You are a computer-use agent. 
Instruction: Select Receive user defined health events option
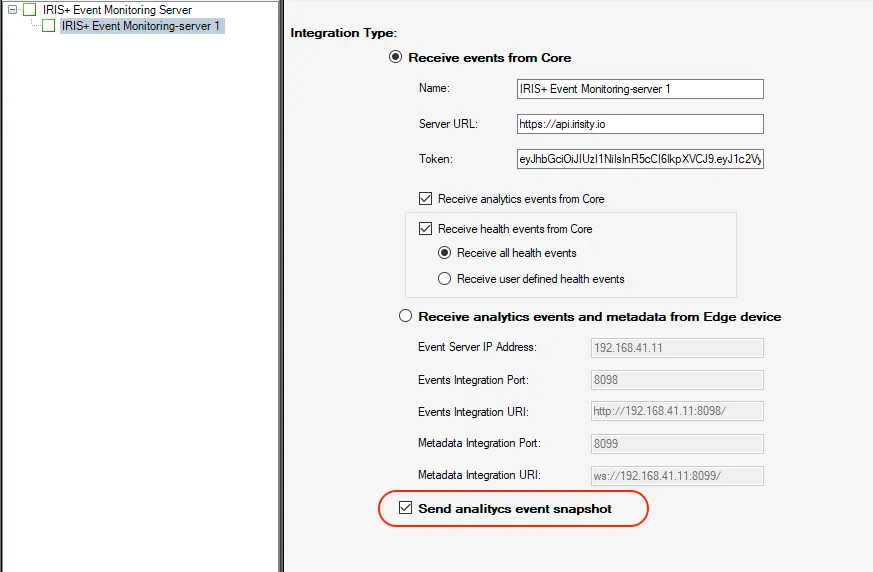(x=444, y=278)
